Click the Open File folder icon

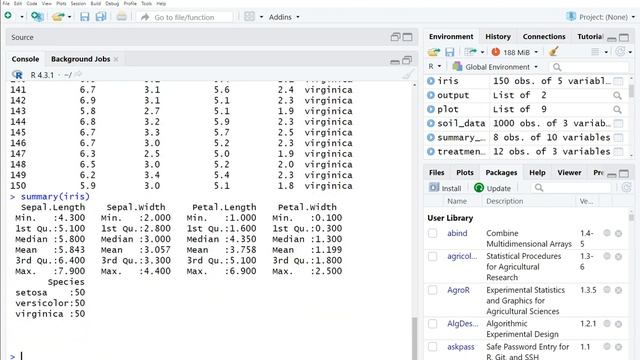pos(58,17)
